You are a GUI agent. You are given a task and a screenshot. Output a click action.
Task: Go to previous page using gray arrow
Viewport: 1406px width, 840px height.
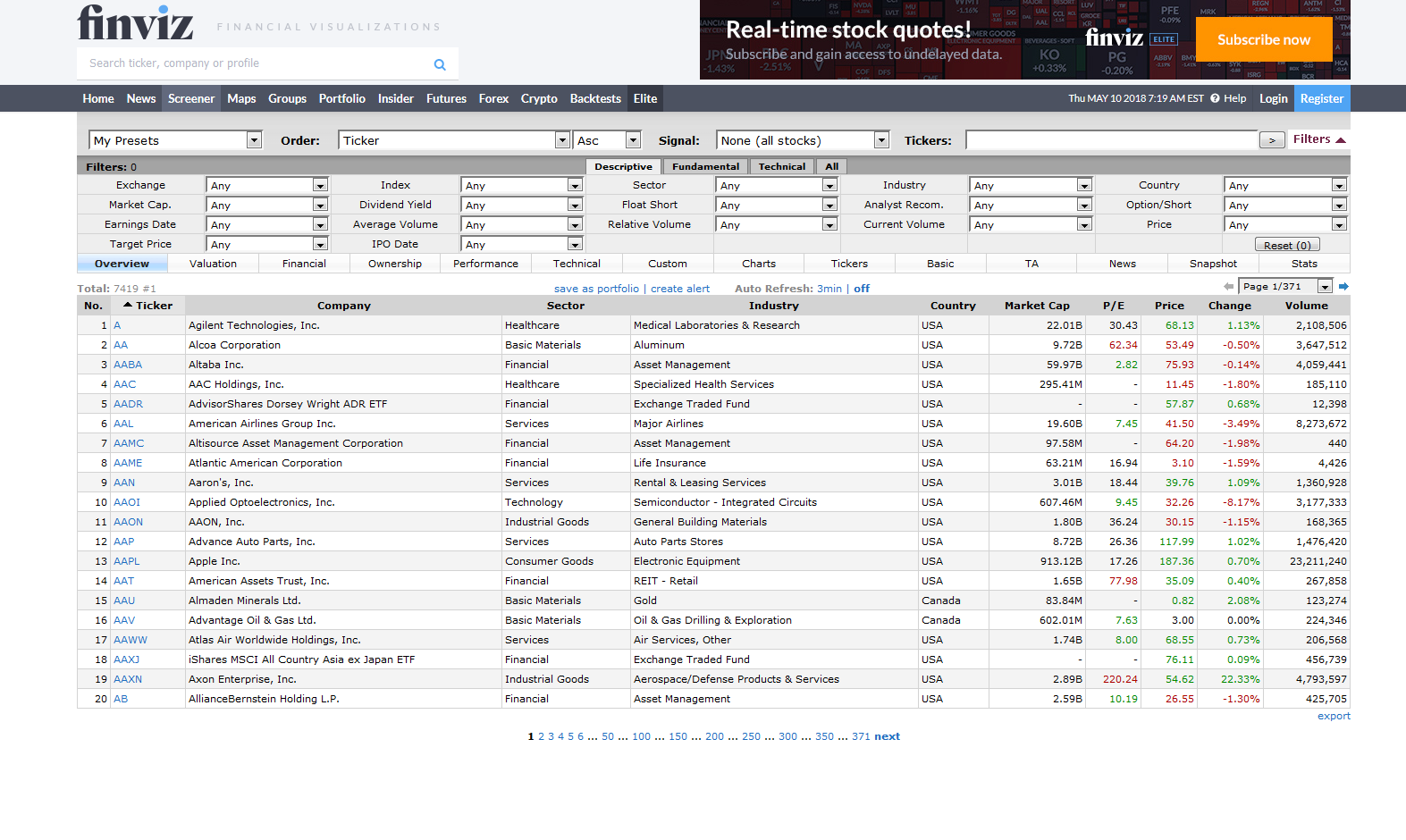[x=1228, y=286]
